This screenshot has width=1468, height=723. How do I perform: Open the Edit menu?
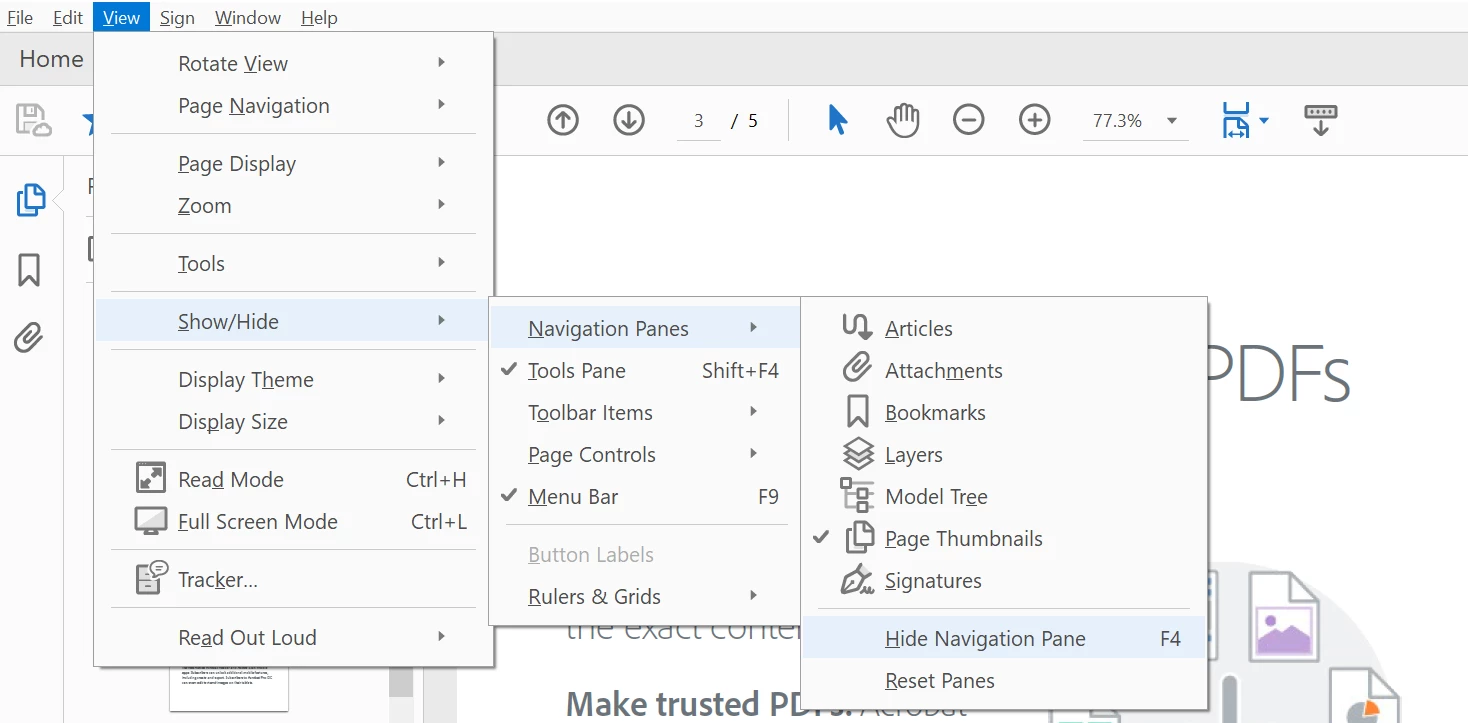point(68,17)
